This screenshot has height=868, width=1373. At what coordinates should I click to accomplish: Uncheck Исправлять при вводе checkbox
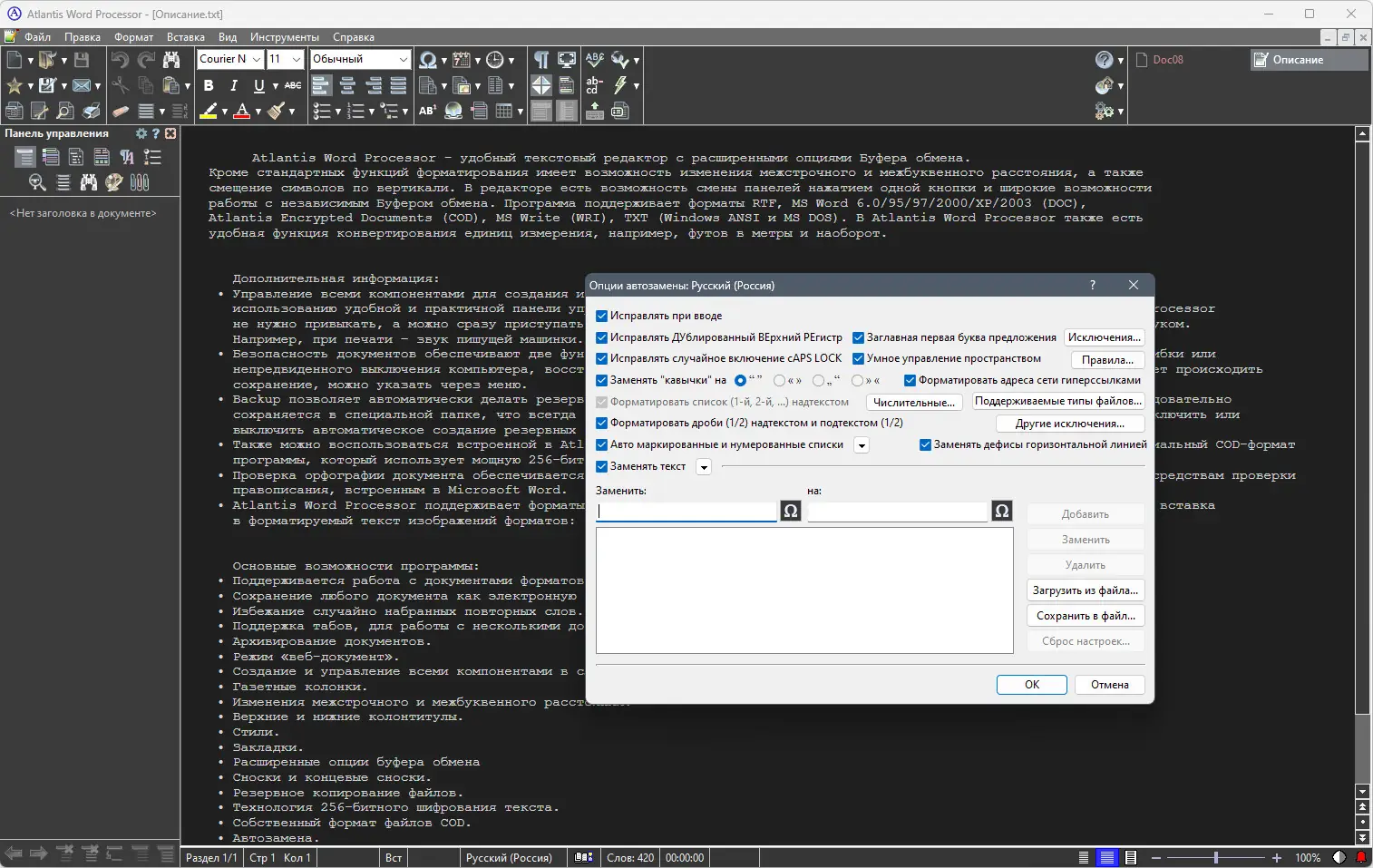(602, 316)
